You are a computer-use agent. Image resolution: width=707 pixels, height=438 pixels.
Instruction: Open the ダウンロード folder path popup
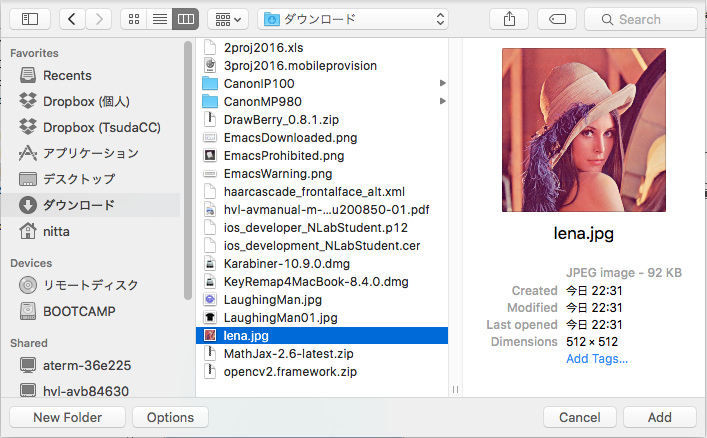[x=353, y=18]
